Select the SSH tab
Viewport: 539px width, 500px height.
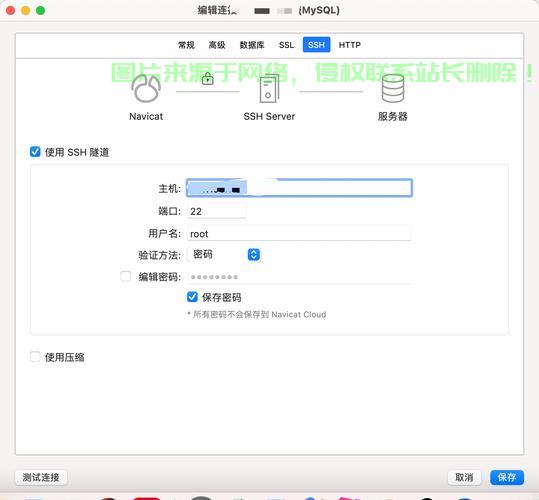316,45
